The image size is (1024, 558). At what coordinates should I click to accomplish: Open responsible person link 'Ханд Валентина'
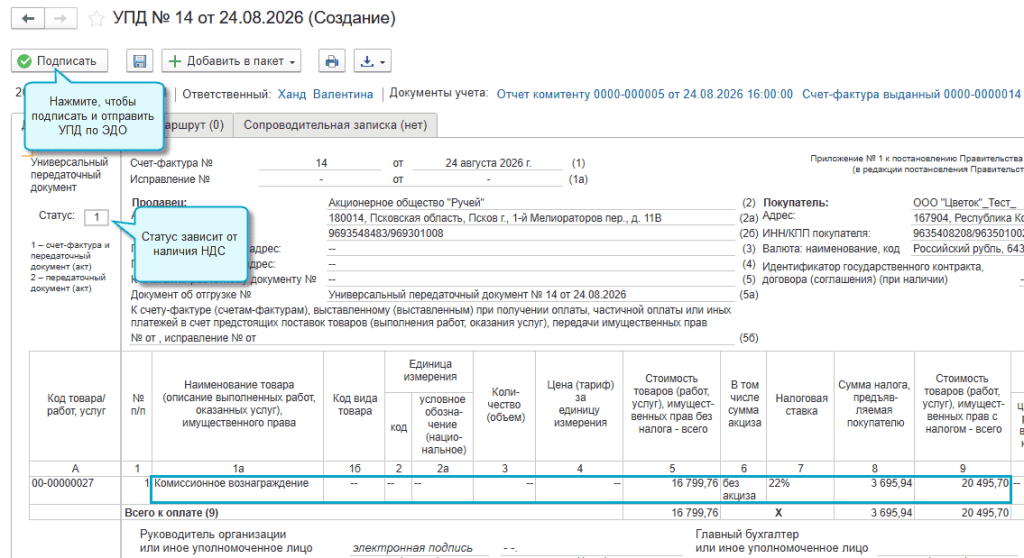pos(325,94)
